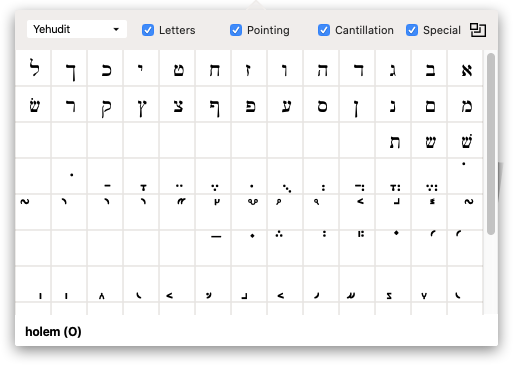
Task: Click the vertical scrollbar of the character grid
Action: pyautogui.click(x=490, y=143)
